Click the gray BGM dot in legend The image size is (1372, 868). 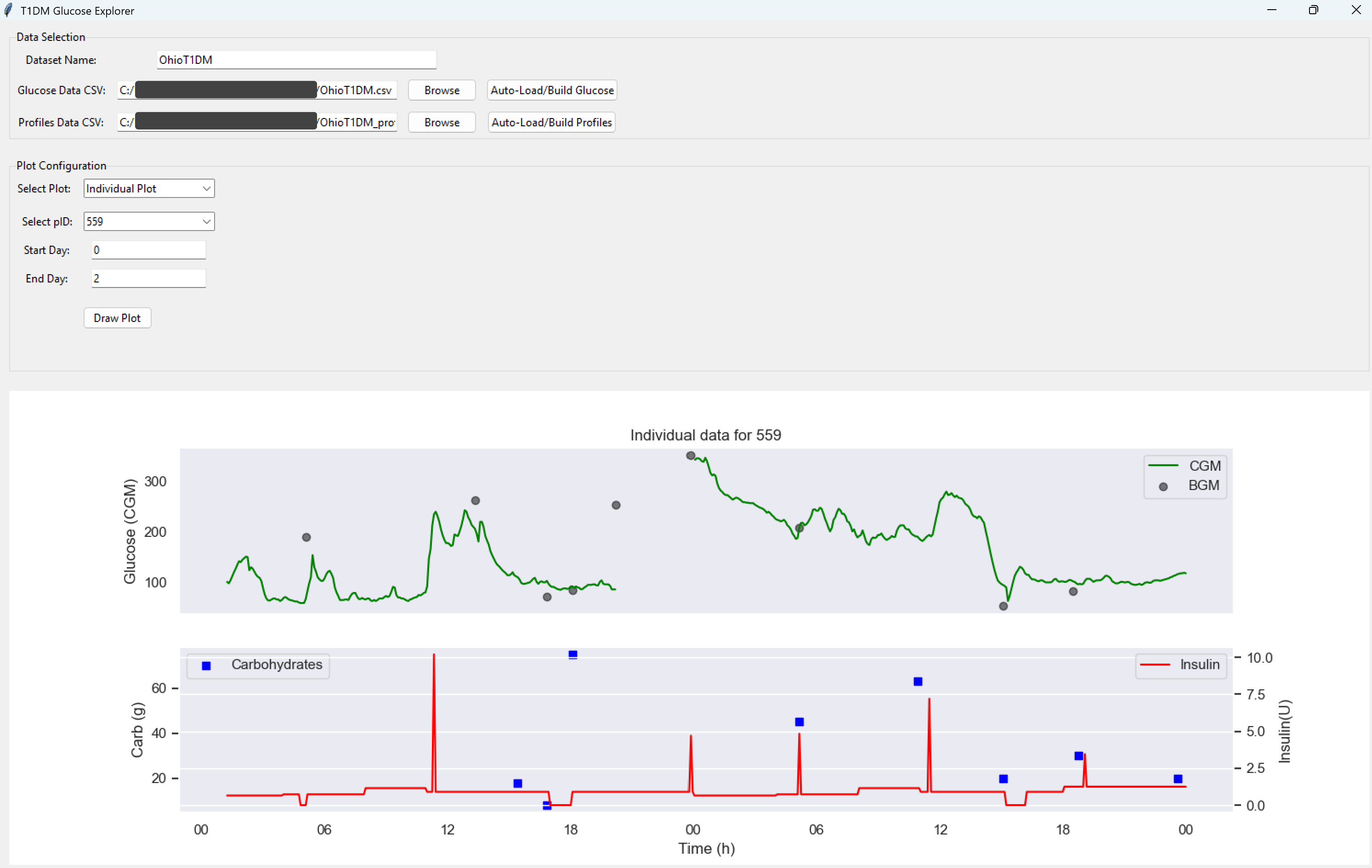point(1163,486)
